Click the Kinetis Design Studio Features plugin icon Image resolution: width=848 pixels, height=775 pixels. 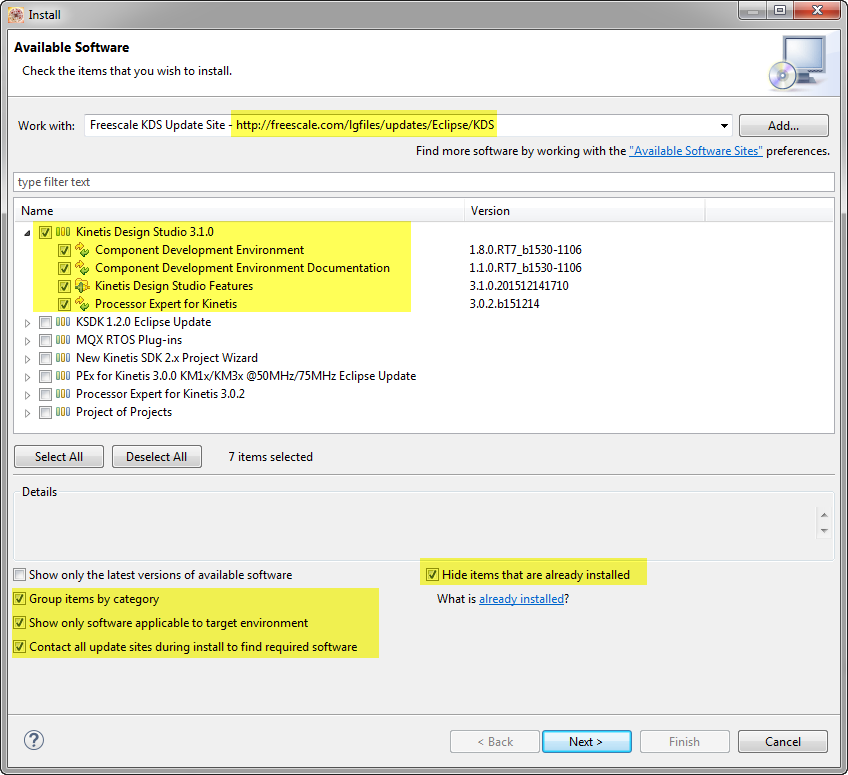coord(82,286)
